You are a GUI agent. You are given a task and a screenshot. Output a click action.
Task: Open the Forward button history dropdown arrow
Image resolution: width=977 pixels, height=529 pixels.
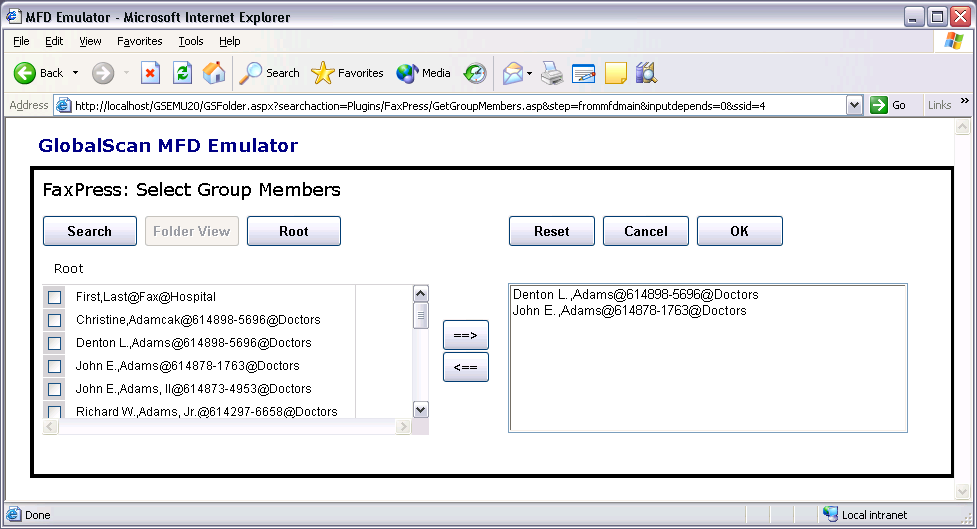click(x=126, y=73)
